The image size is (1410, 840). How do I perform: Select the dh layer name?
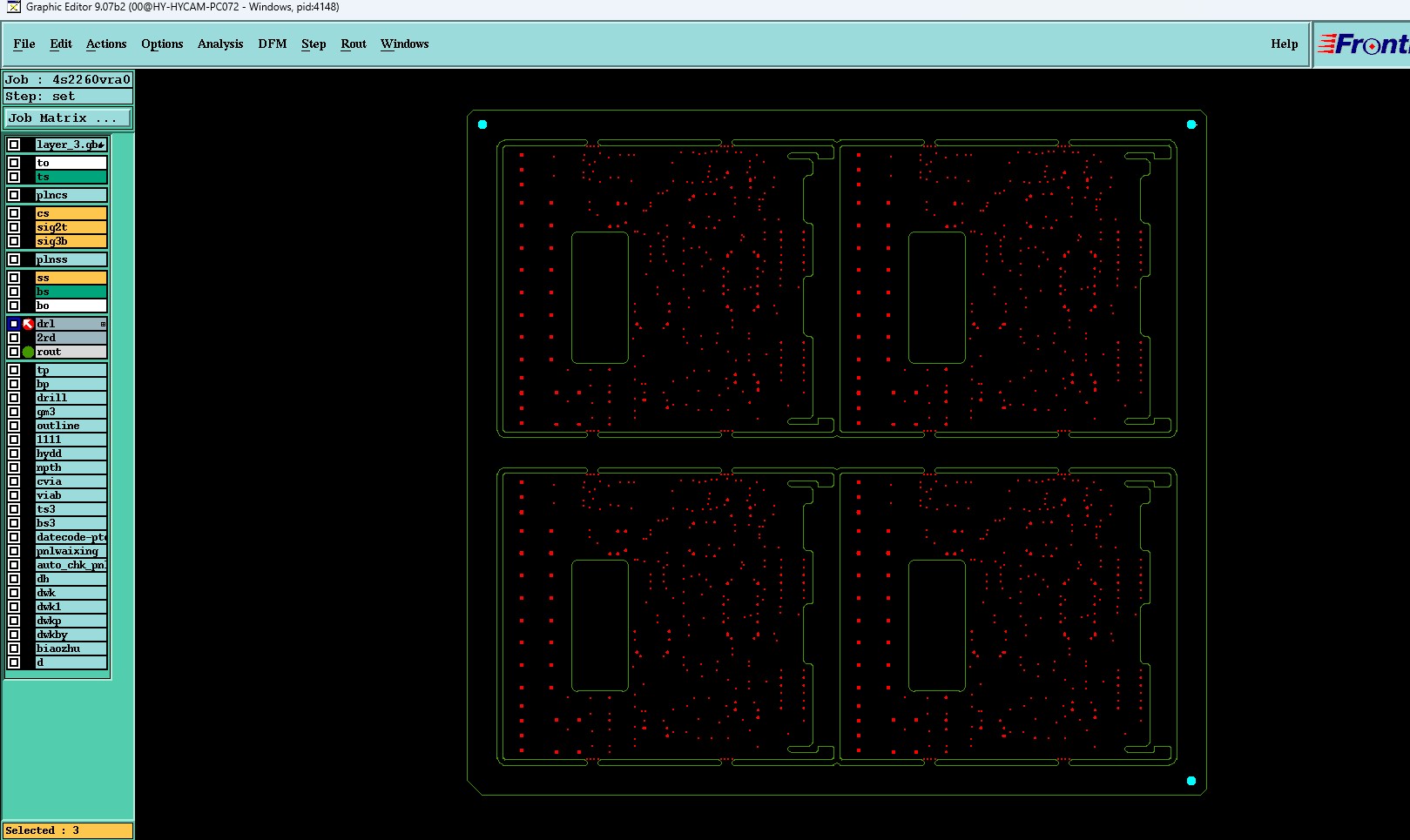[x=71, y=579]
